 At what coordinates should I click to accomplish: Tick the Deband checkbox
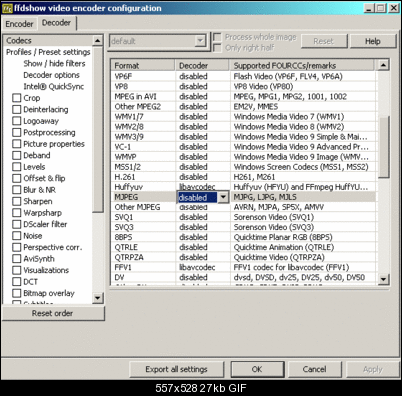tap(17, 155)
